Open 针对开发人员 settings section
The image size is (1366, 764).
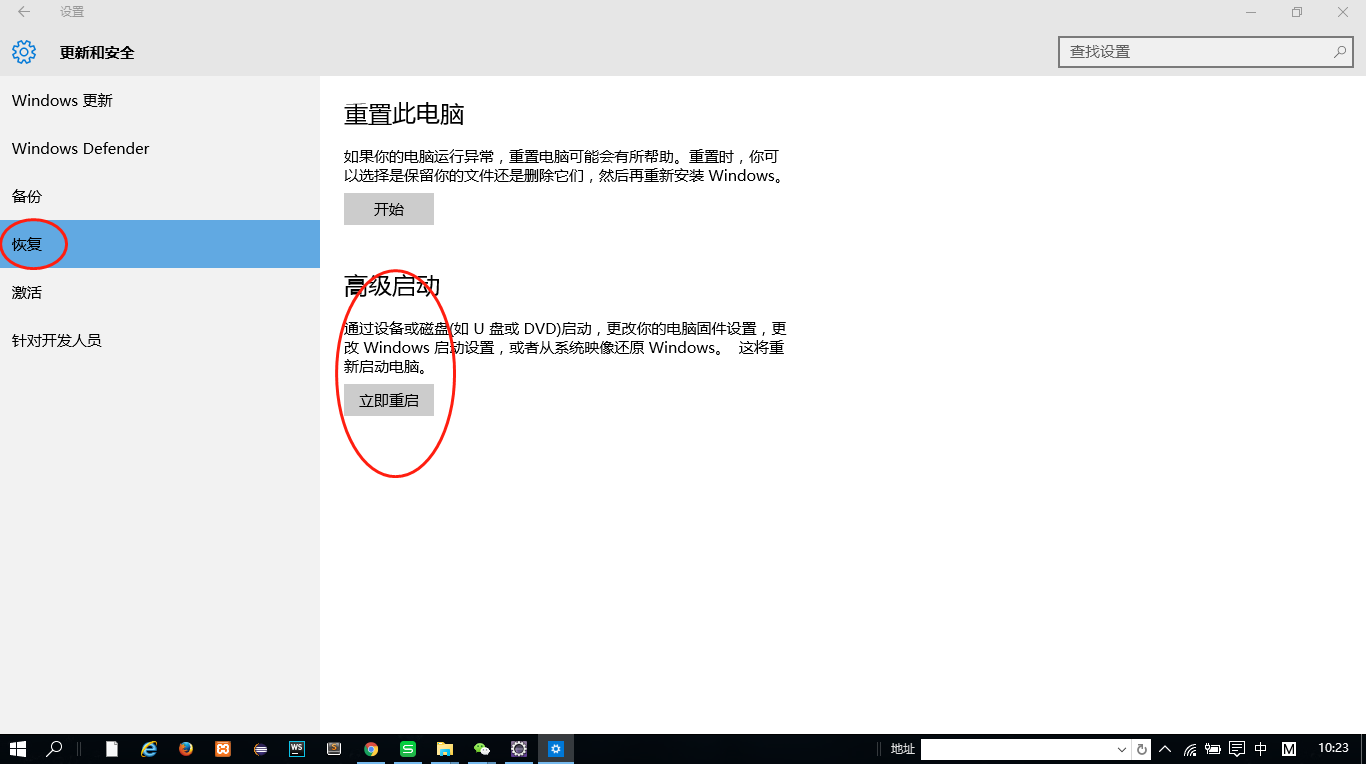pos(160,340)
